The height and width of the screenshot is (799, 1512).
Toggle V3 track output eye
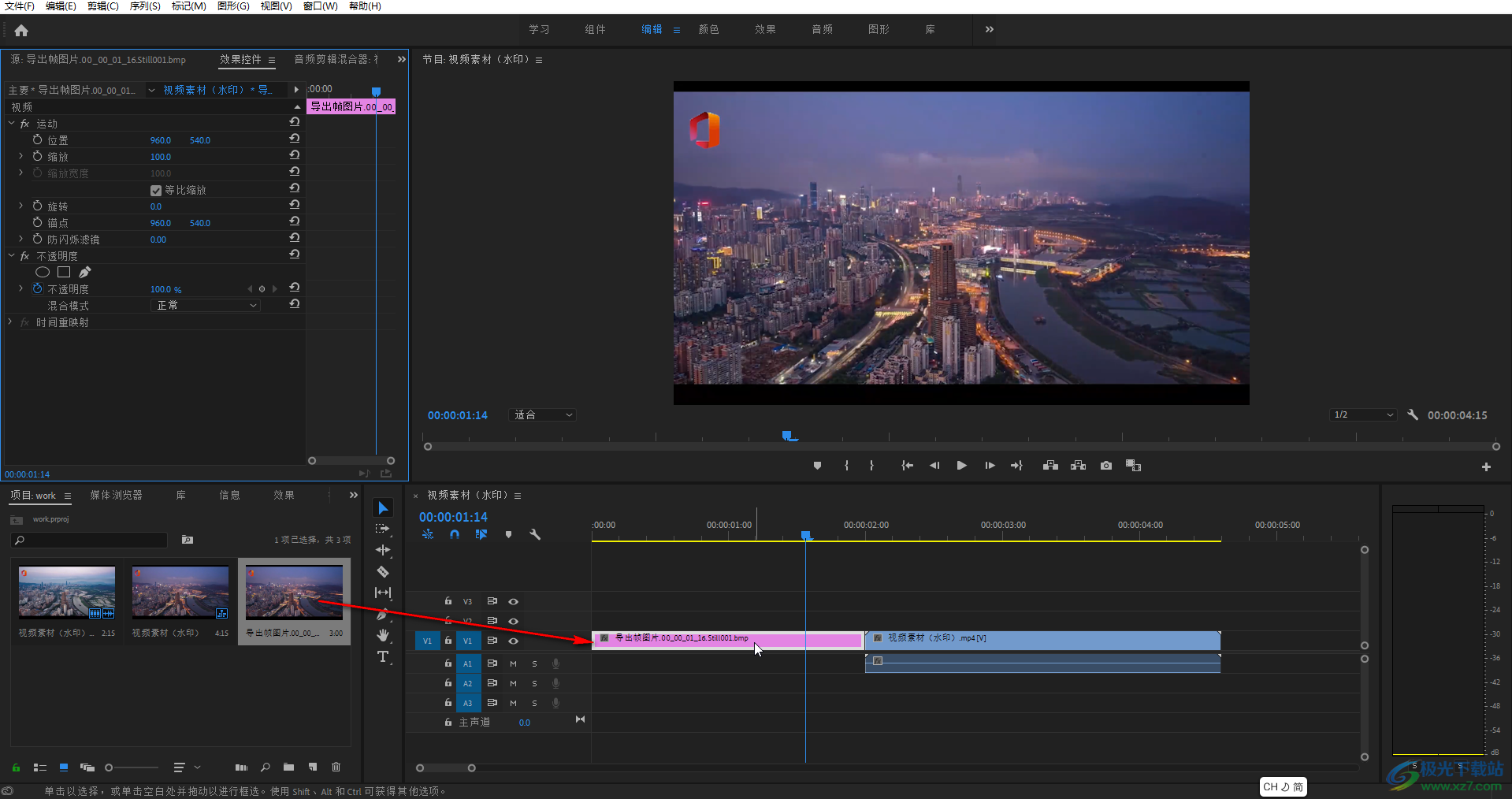(x=513, y=601)
